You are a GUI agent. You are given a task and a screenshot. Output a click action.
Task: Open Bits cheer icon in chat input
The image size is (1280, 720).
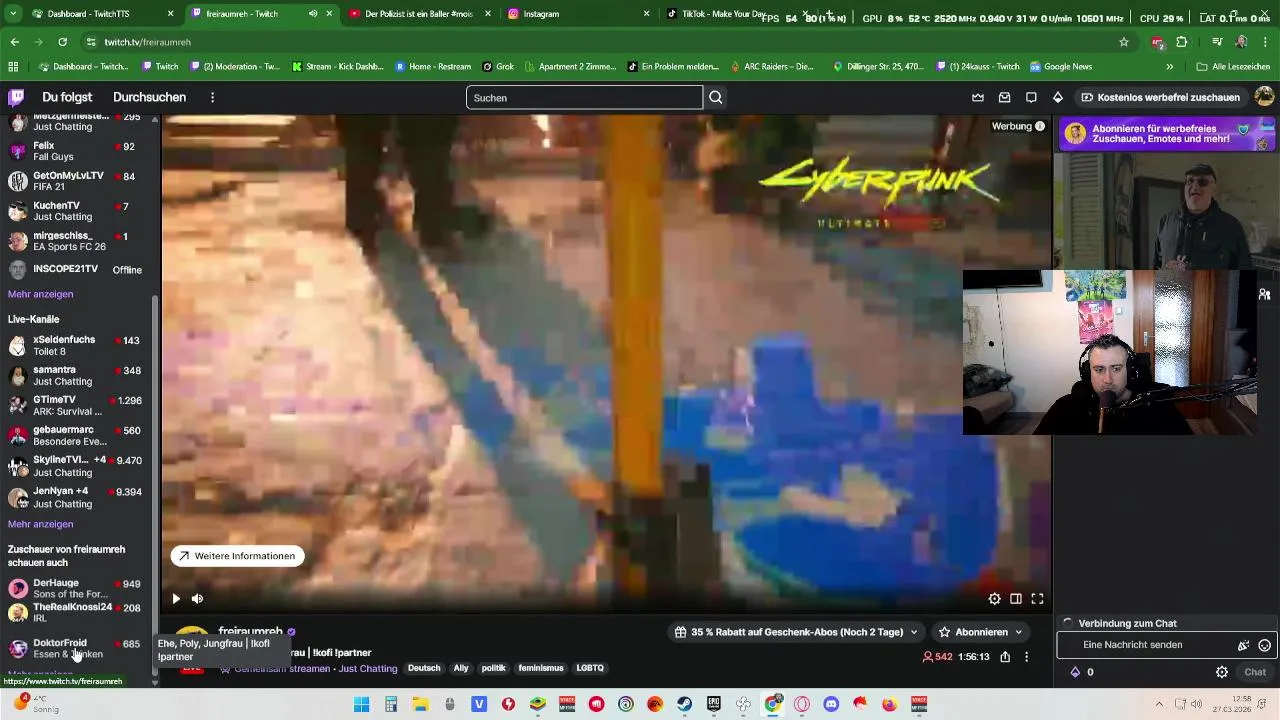coord(1244,645)
